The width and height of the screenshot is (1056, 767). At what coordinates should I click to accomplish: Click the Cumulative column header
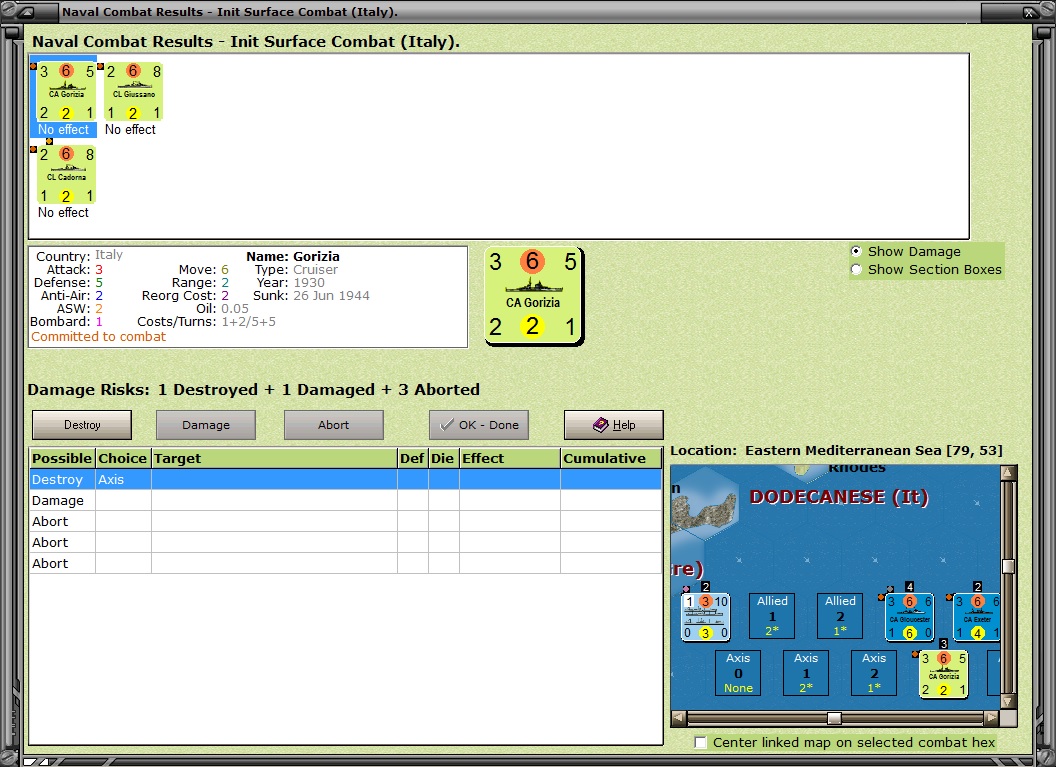click(611, 459)
